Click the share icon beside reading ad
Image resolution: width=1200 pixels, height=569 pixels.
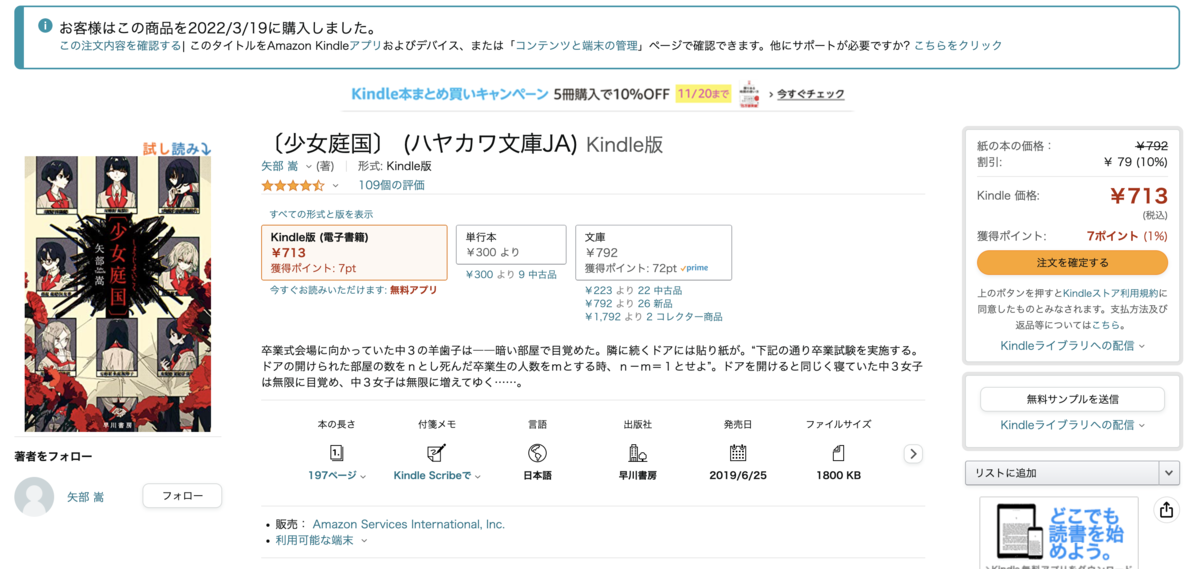[1166, 510]
